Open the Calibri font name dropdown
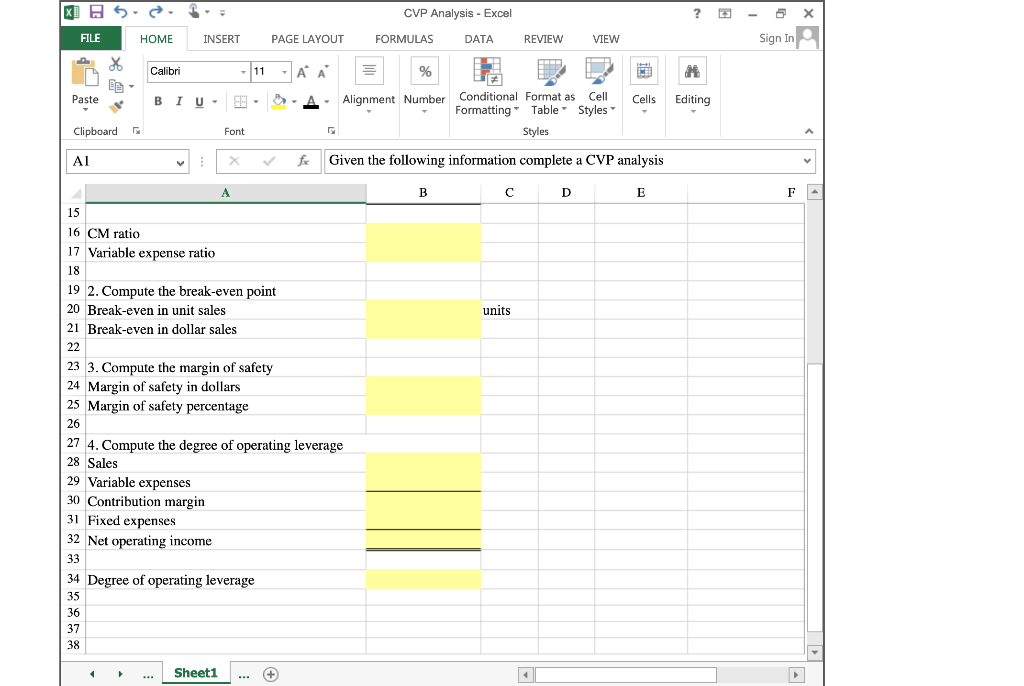Viewport: 1024px width, 686px height. pos(244,71)
